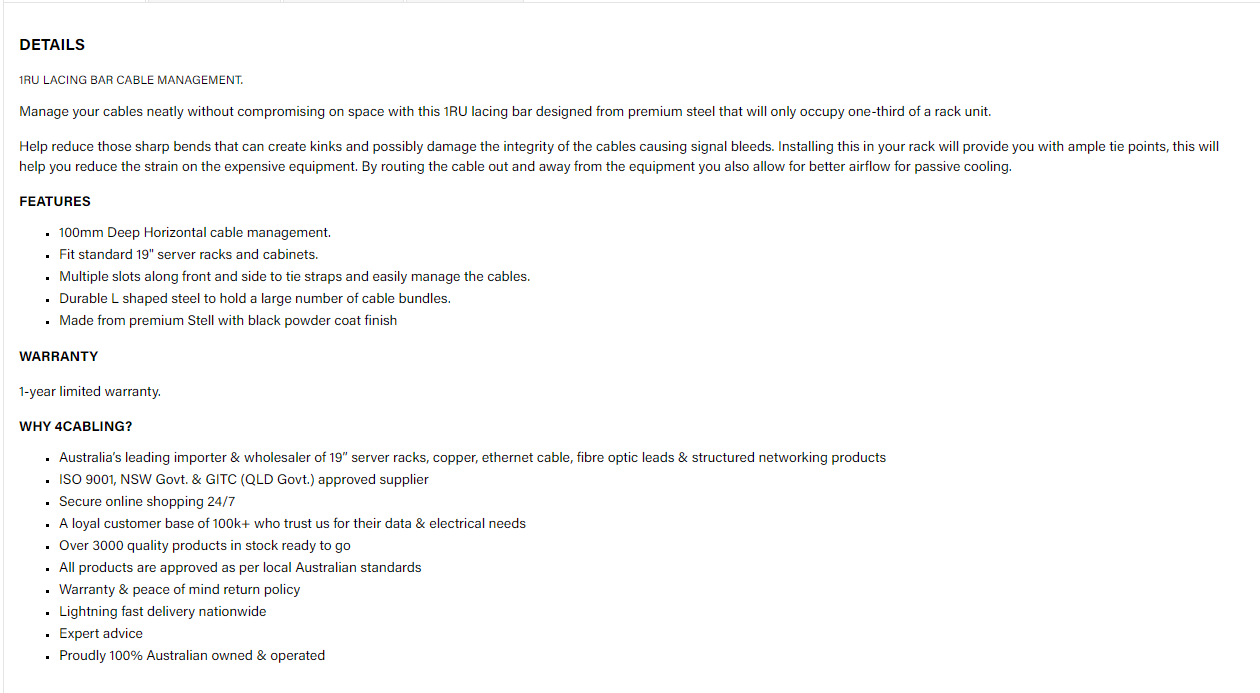Viewport: 1260px width, 693px height.
Task: Select the "100mm Deep Horizontal cable management" bullet
Action: (x=194, y=232)
